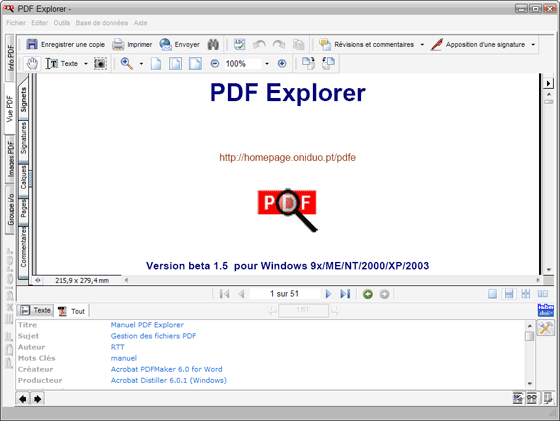Open the Fichier menu
This screenshot has height=421, width=560.
pyautogui.click(x=16, y=23)
